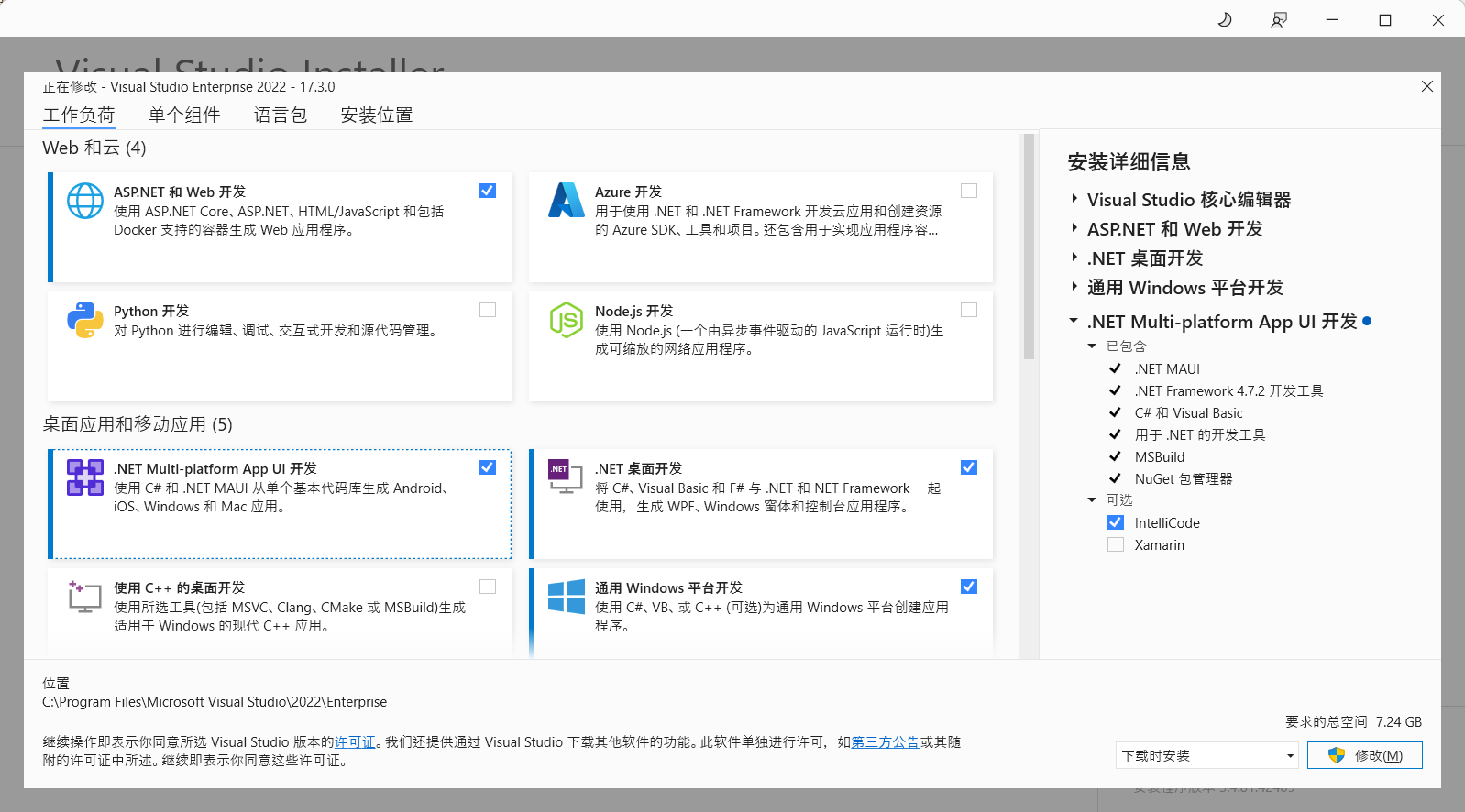Select the C# 和 Visual Basic row
This screenshot has height=812, width=1465.
click(x=1188, y=412)
